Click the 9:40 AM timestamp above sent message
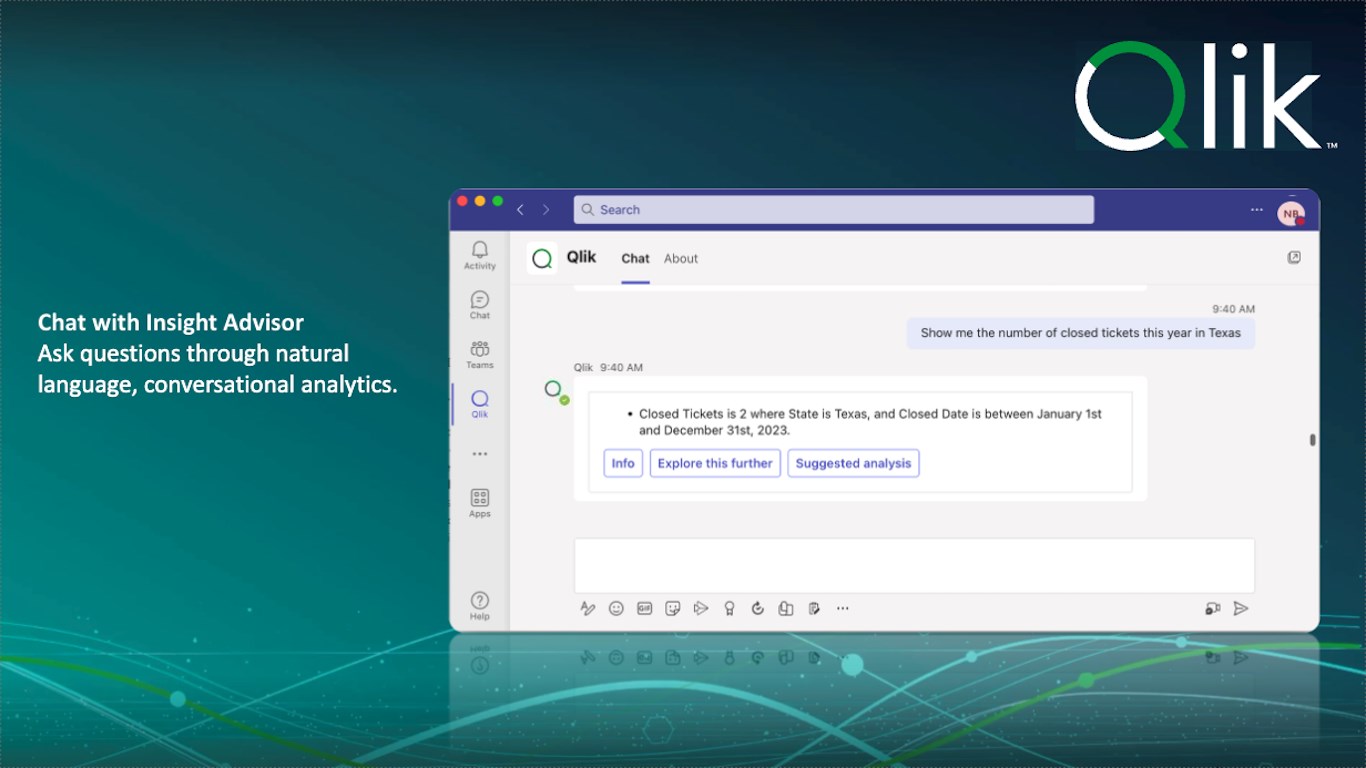Viewport: 1366px width, 768px height. [1233, 309]
